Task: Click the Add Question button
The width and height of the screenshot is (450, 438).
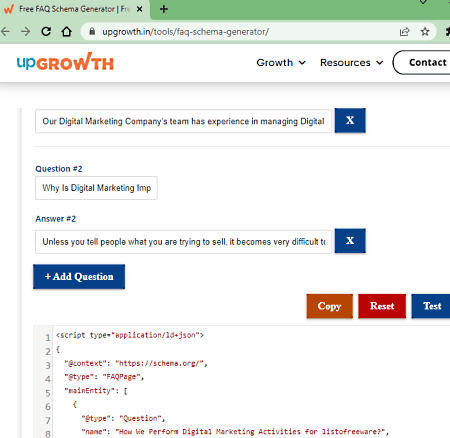Action: point(79,277)
